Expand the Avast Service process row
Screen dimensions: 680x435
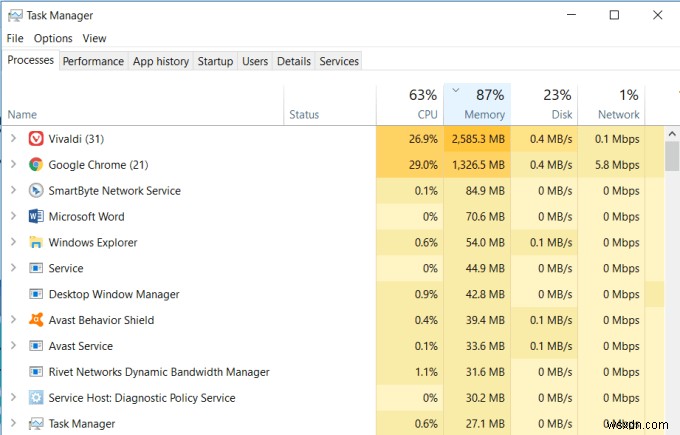click(x=13, y=346)
